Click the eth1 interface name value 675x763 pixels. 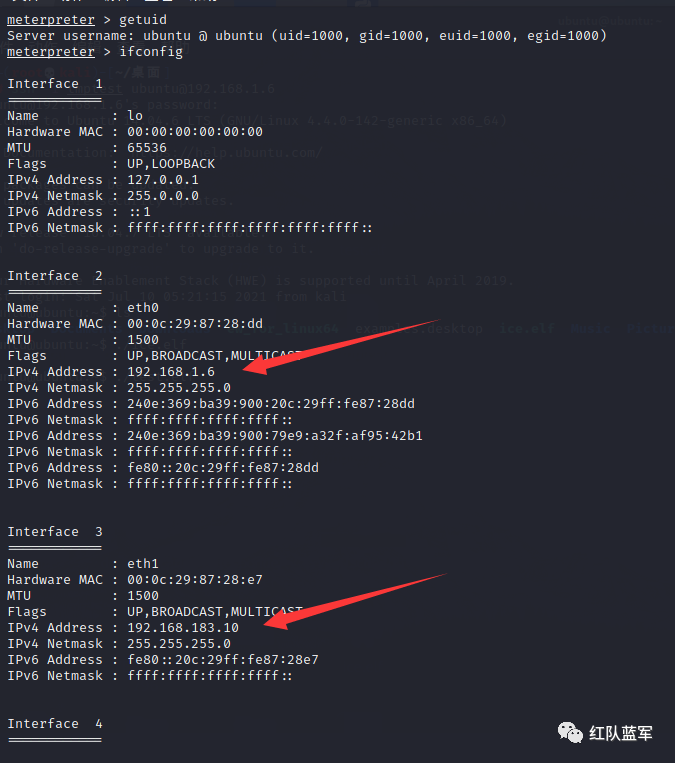tap(143, 564)
